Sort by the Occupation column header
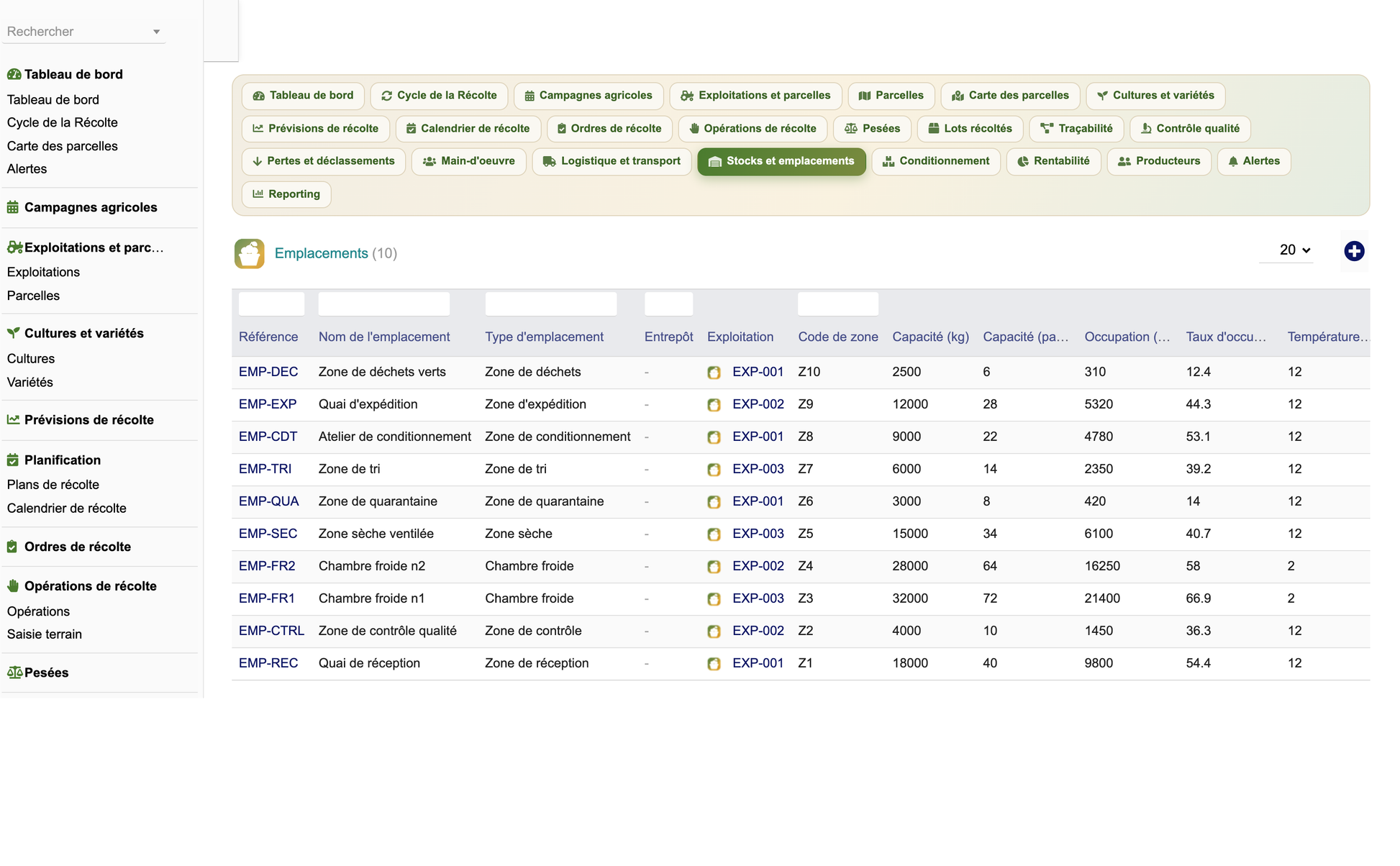The height and width of the screenshot is (866, 1400). coord(1127,337)
